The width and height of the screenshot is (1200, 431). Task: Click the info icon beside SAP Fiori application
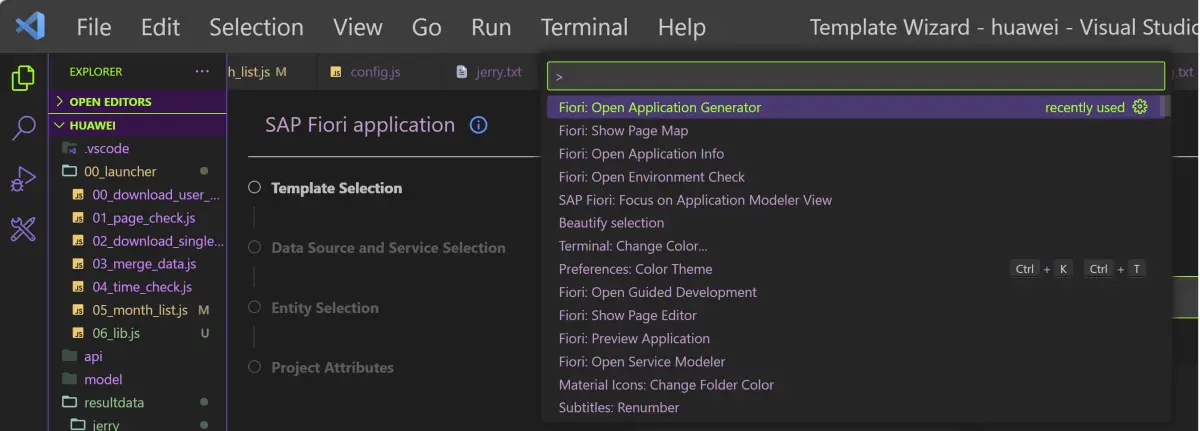click(x=478, y=125)
